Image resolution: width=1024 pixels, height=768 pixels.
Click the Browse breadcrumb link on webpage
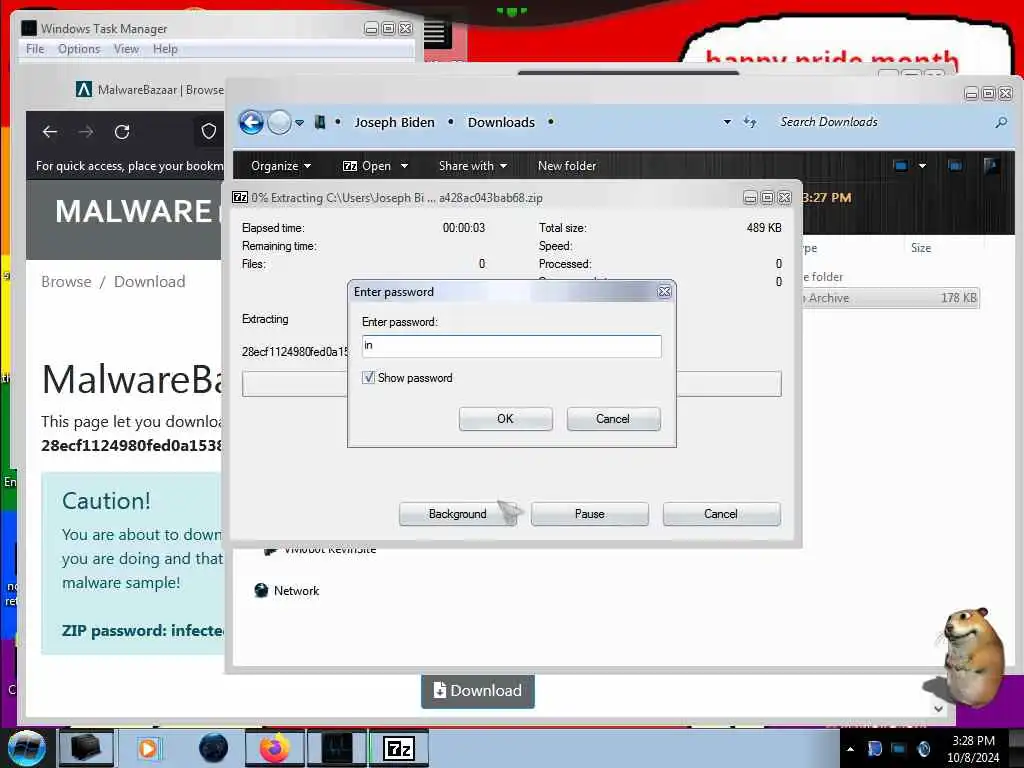[66, 281]
